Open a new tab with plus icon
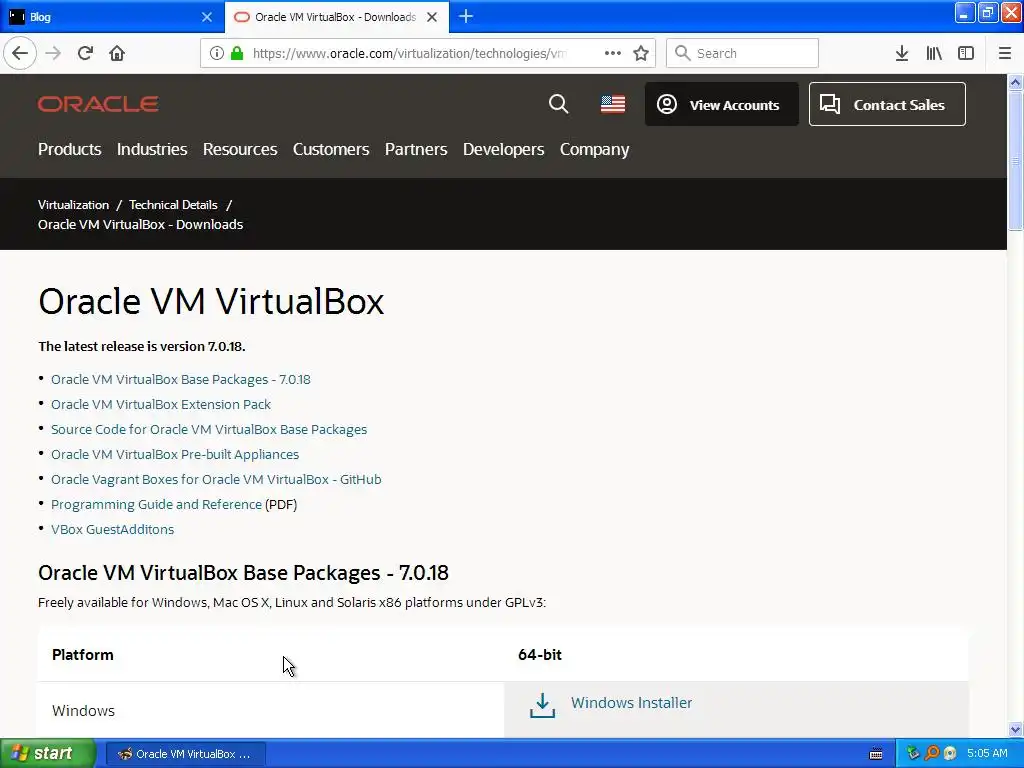This screenshot has height=768, width=1024. (x=466, y=16)
